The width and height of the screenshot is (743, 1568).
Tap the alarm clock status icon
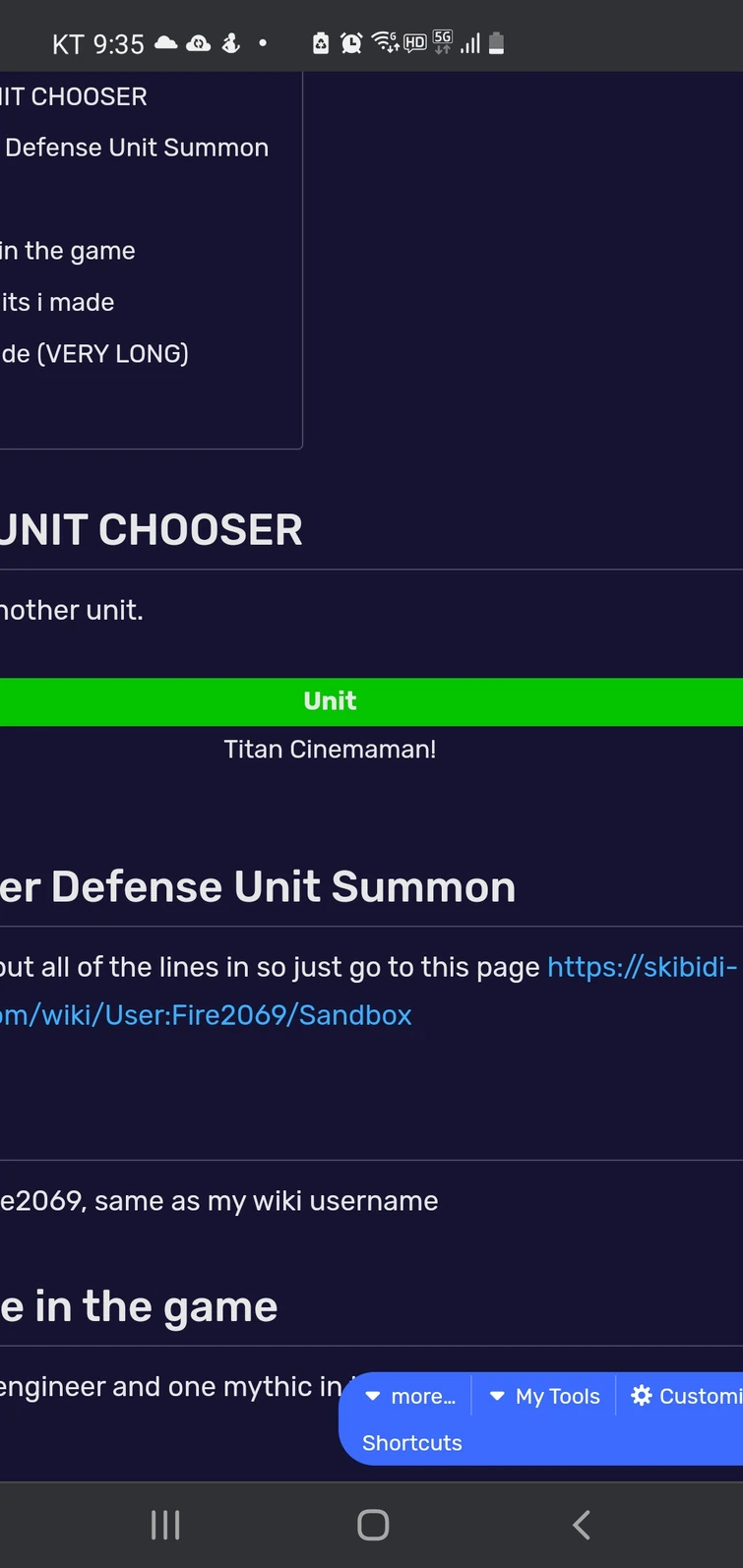click(x=351, y=43)
